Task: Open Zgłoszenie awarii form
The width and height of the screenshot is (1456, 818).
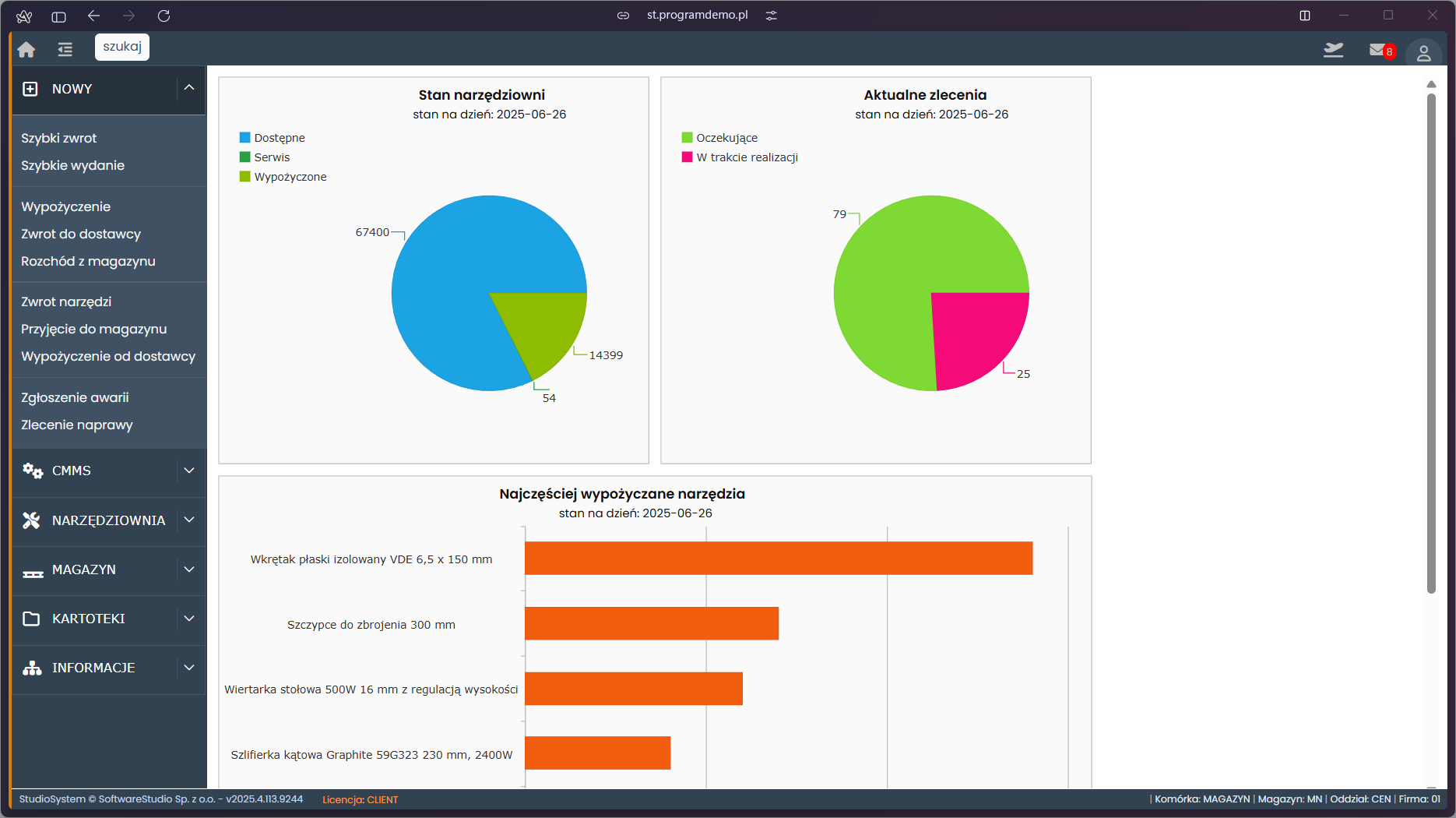Action: (75, 397)
